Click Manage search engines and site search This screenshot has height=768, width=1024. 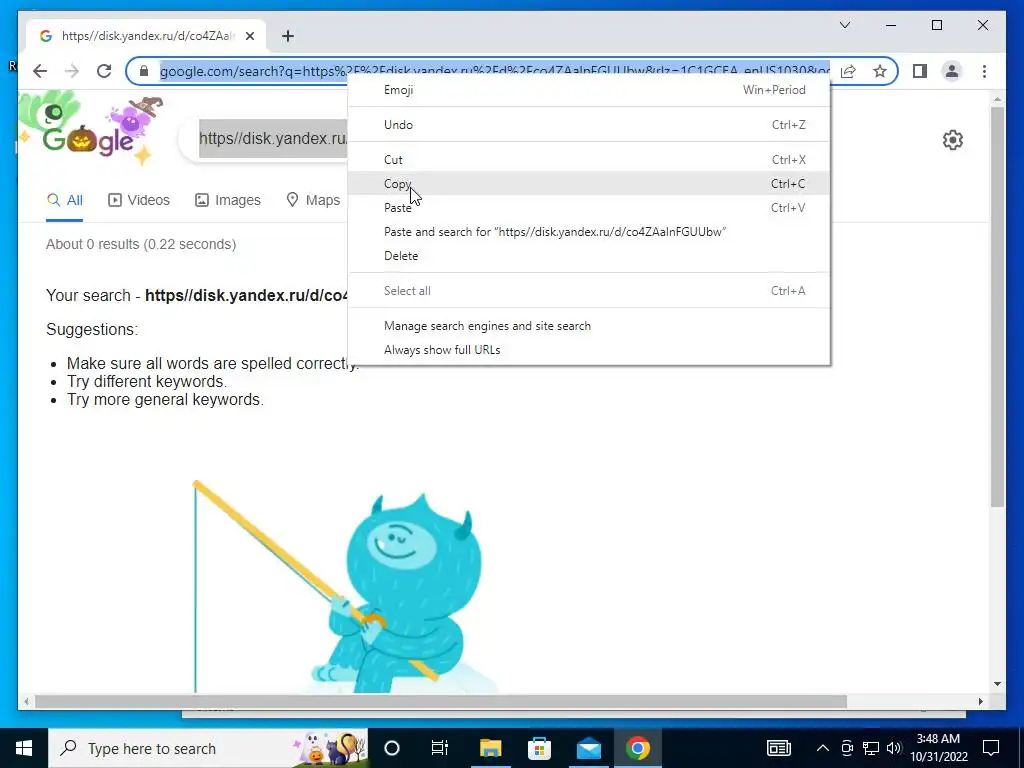(x=589, y=326)
